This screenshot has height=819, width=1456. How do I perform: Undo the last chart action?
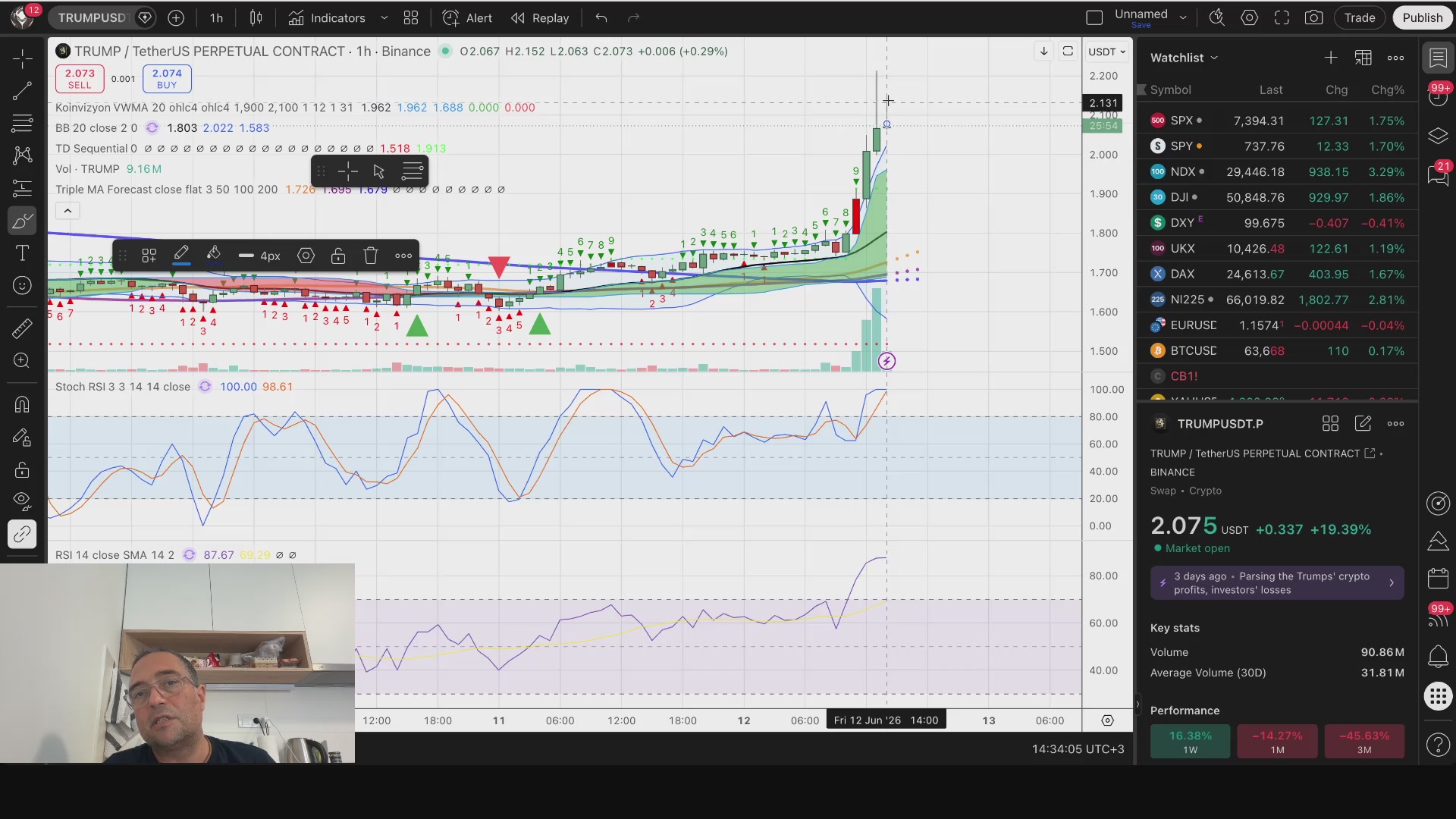click(x=601, y=17)
